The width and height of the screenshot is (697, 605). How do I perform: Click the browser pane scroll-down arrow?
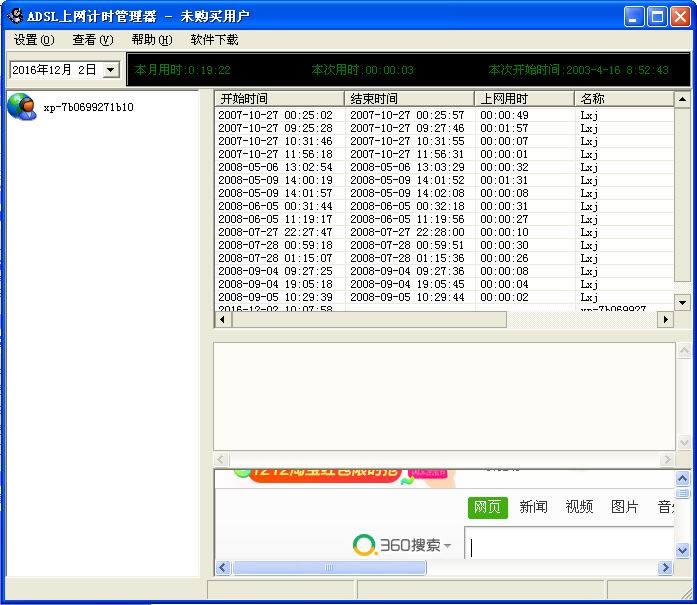coord(682,551)
